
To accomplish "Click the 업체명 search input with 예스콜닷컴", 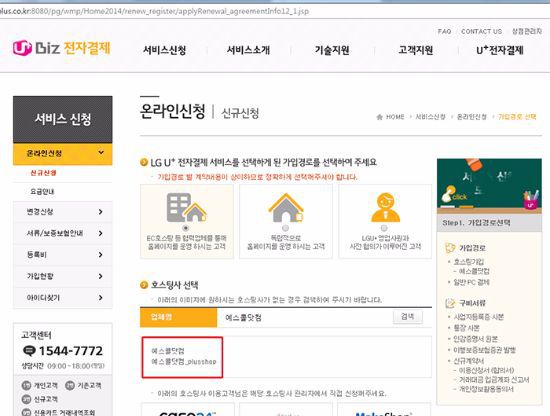I will pos(304,317).
